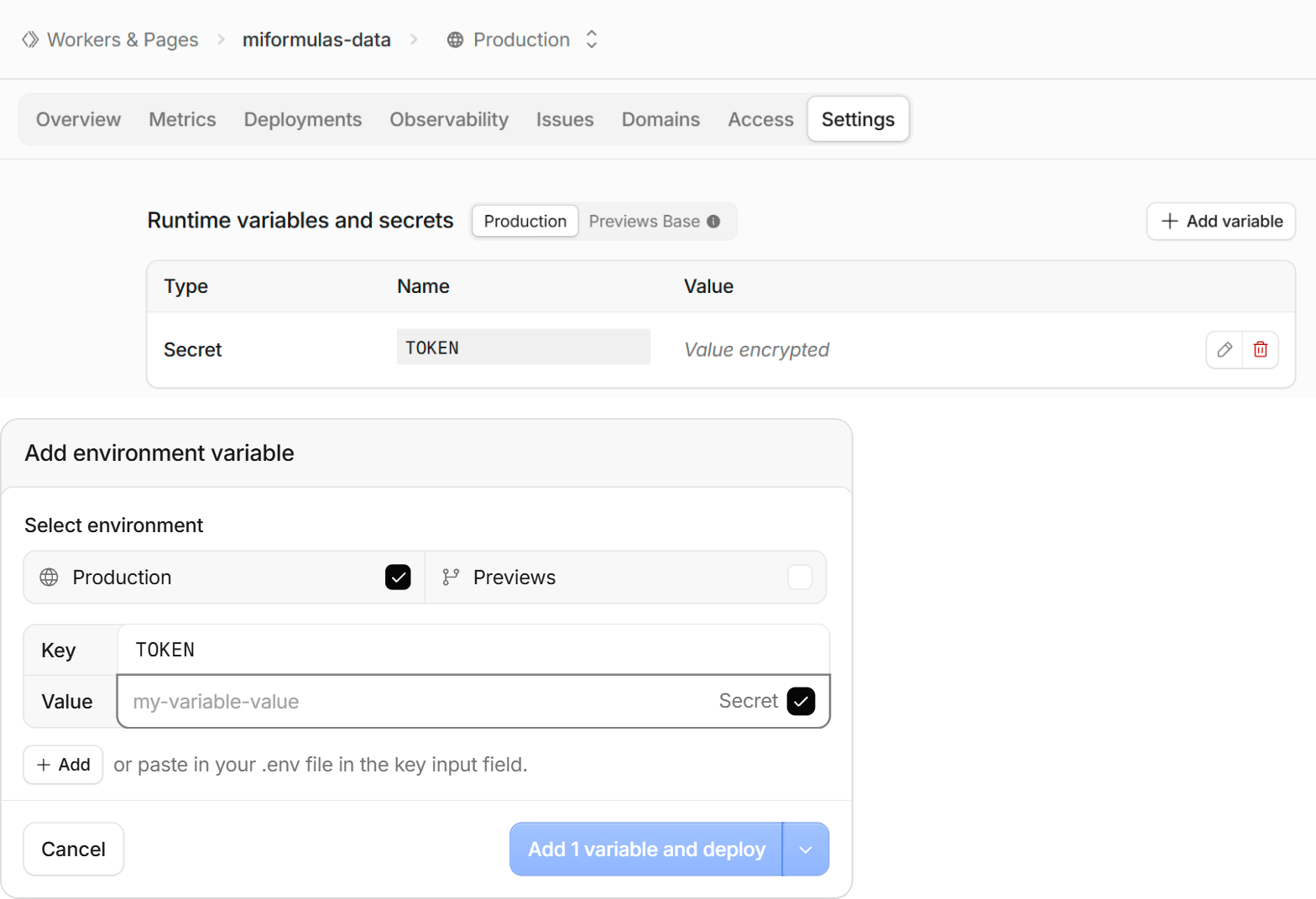The image size is (1316, 899).
Task: Click the TOKEN name cell in table
Action: pos(524,348)
